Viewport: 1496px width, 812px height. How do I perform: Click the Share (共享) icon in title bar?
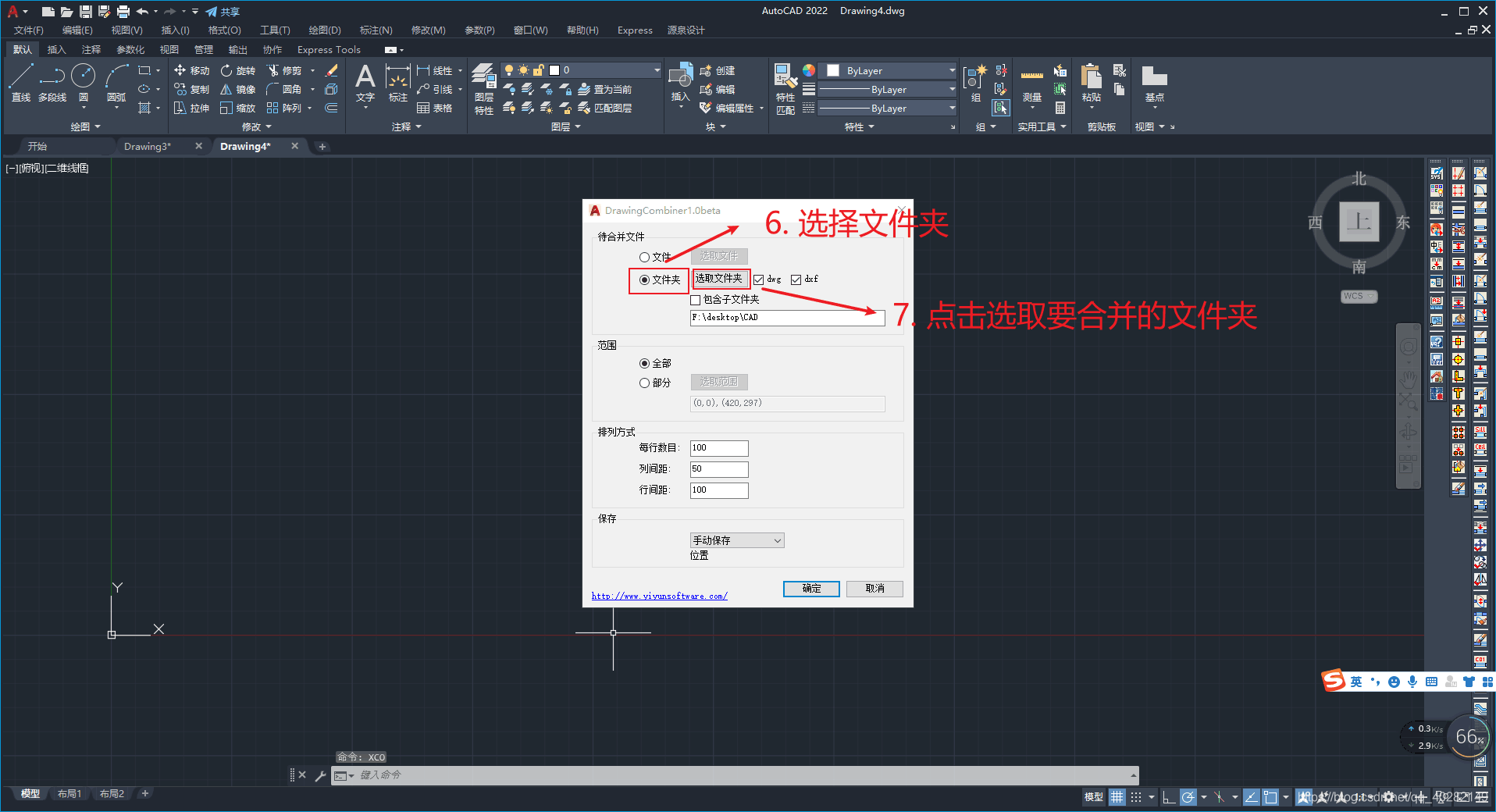223,12
